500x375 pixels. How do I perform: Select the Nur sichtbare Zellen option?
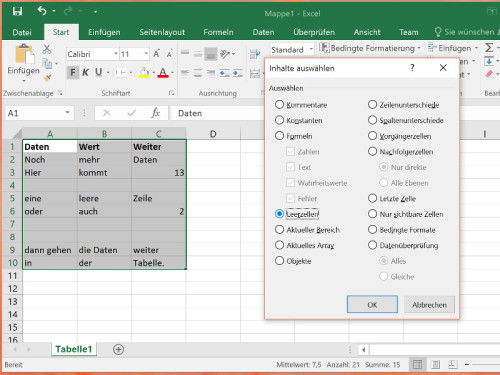(372, 214)
